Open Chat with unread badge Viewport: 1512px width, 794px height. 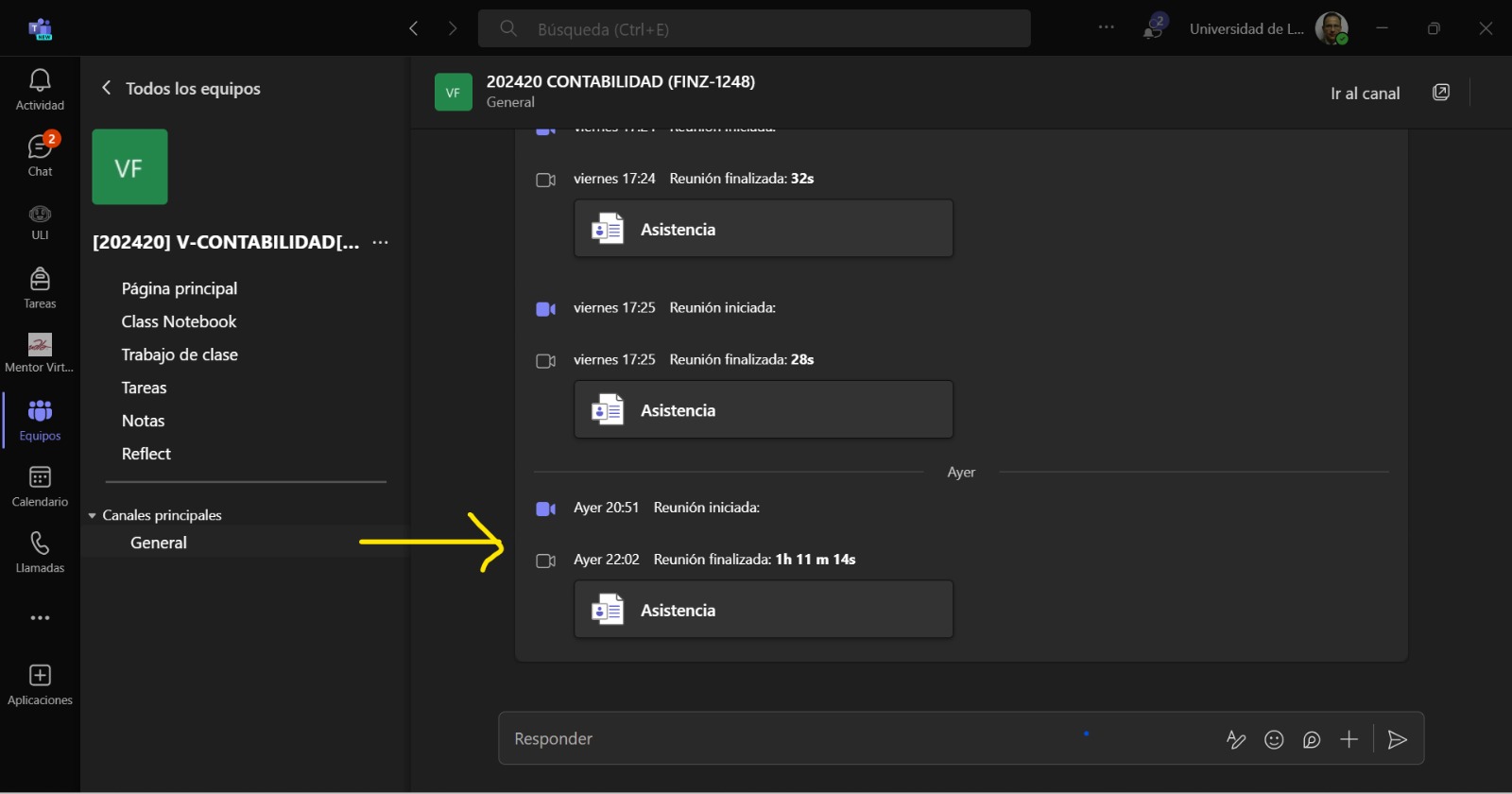40,155
